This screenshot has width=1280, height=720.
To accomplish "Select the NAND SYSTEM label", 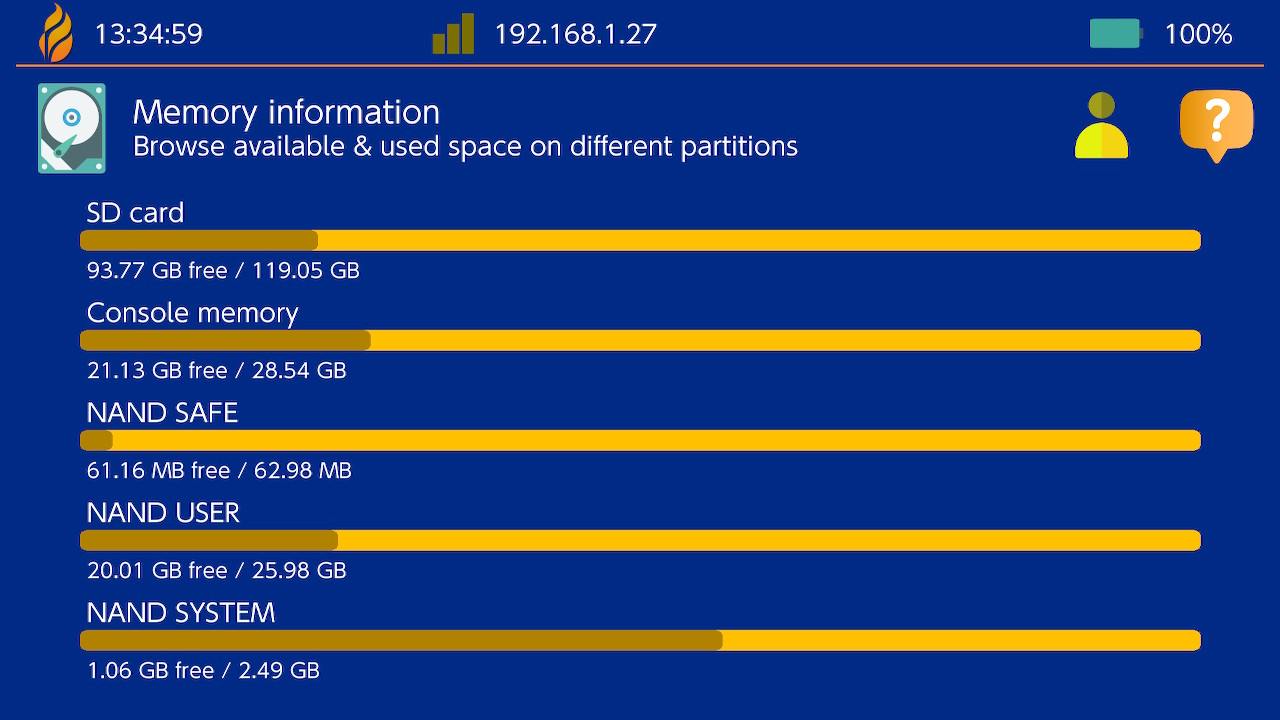I will point(180,613).
